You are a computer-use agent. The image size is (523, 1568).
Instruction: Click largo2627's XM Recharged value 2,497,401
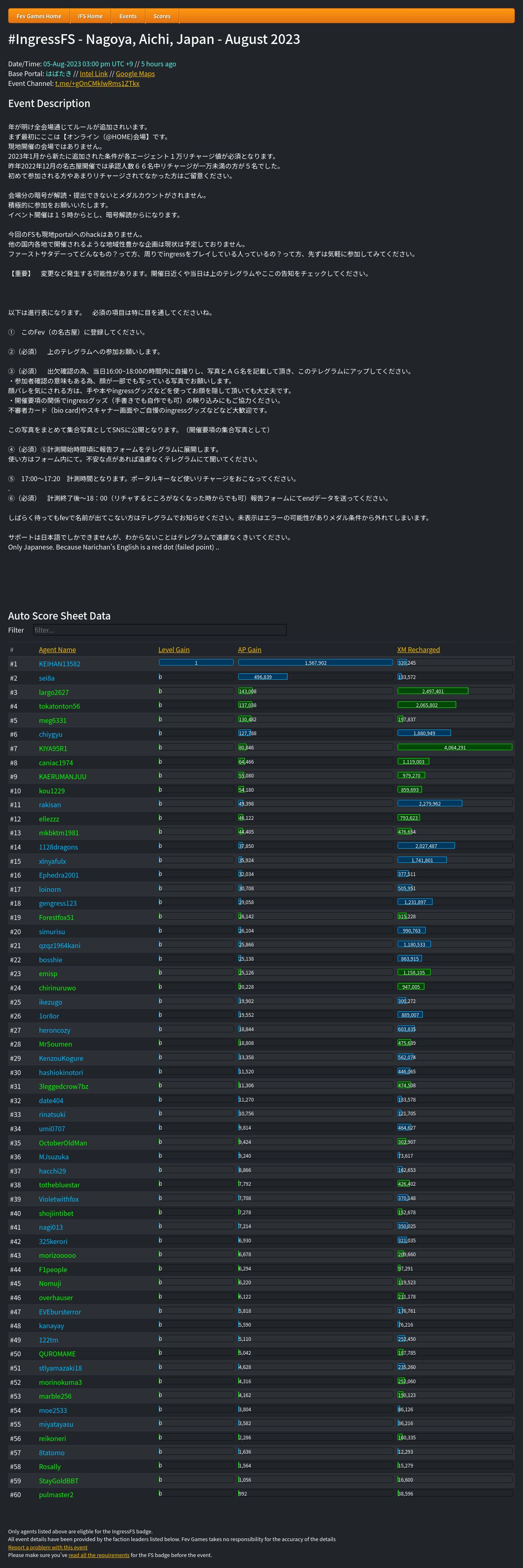pos(433,691)
